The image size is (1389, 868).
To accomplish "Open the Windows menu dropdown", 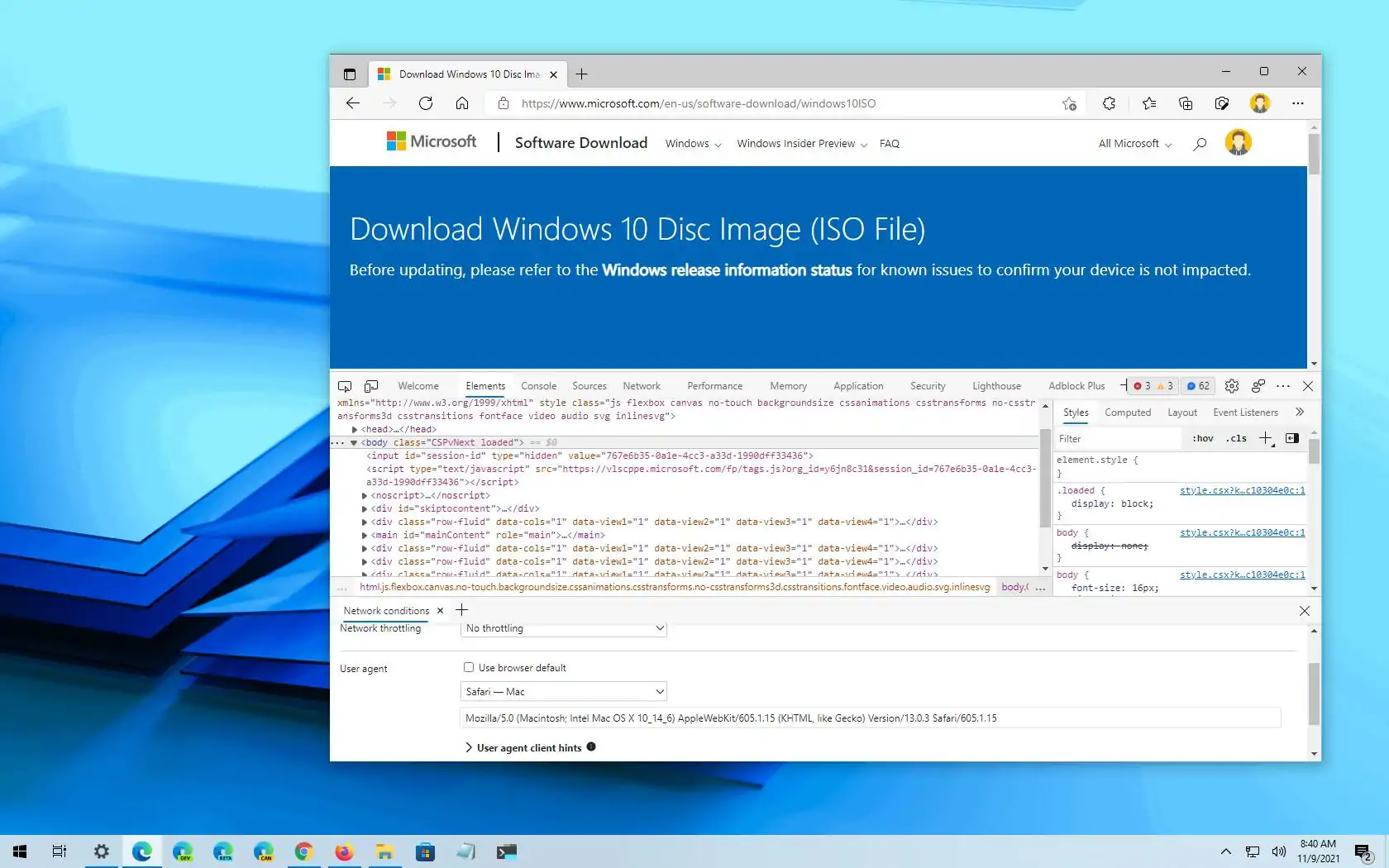I will 693,144.
